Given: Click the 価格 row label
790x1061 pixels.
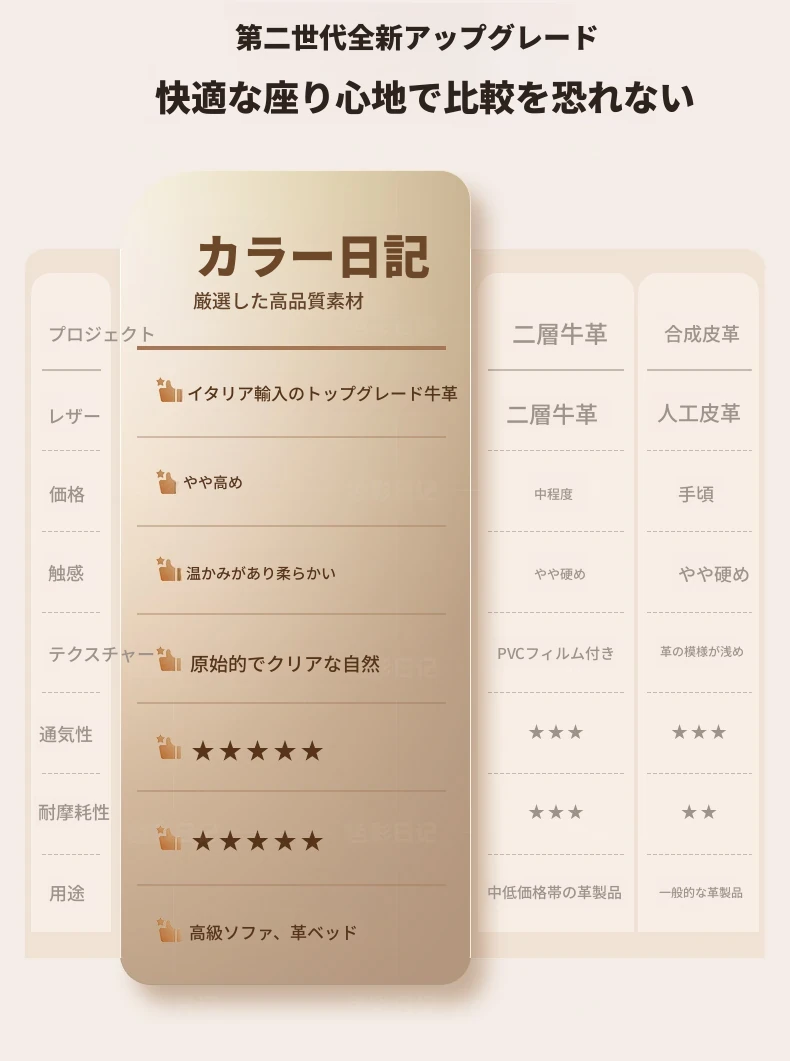Looking at the screenshot, I should 67,495.
